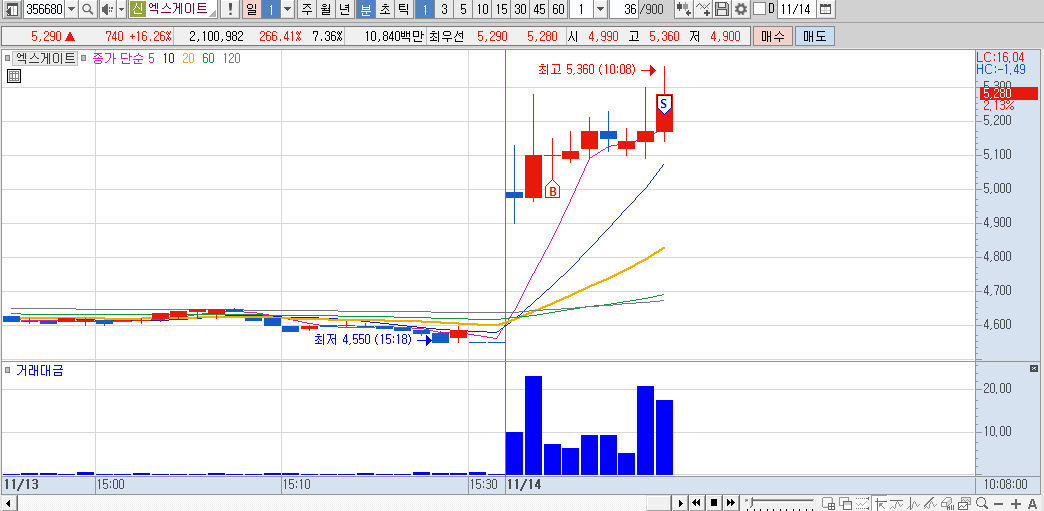
Task: Open chart settings gear icon
Action: (x=740, y=9)
